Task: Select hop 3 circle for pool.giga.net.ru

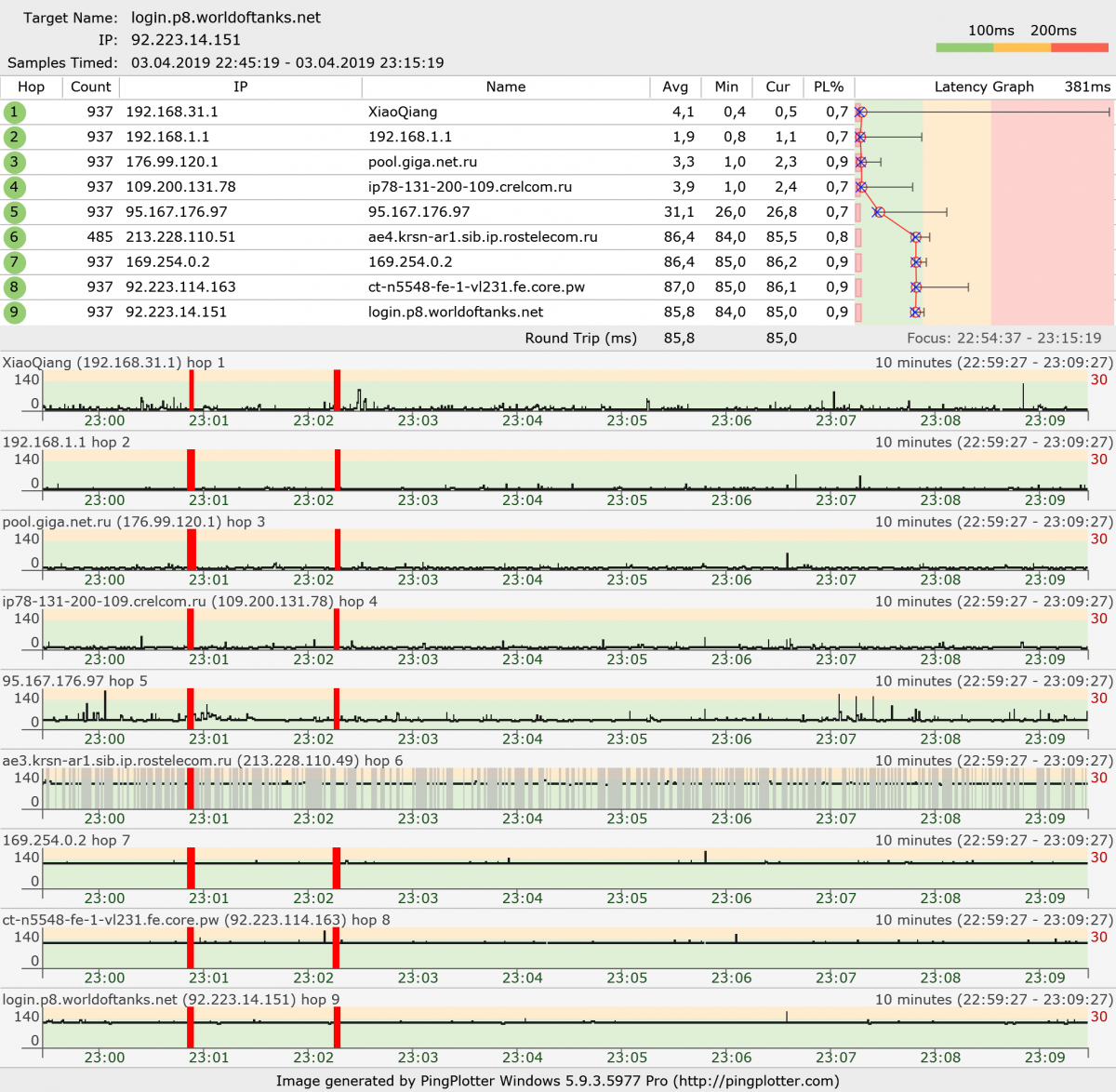Action: click(14, 162)
